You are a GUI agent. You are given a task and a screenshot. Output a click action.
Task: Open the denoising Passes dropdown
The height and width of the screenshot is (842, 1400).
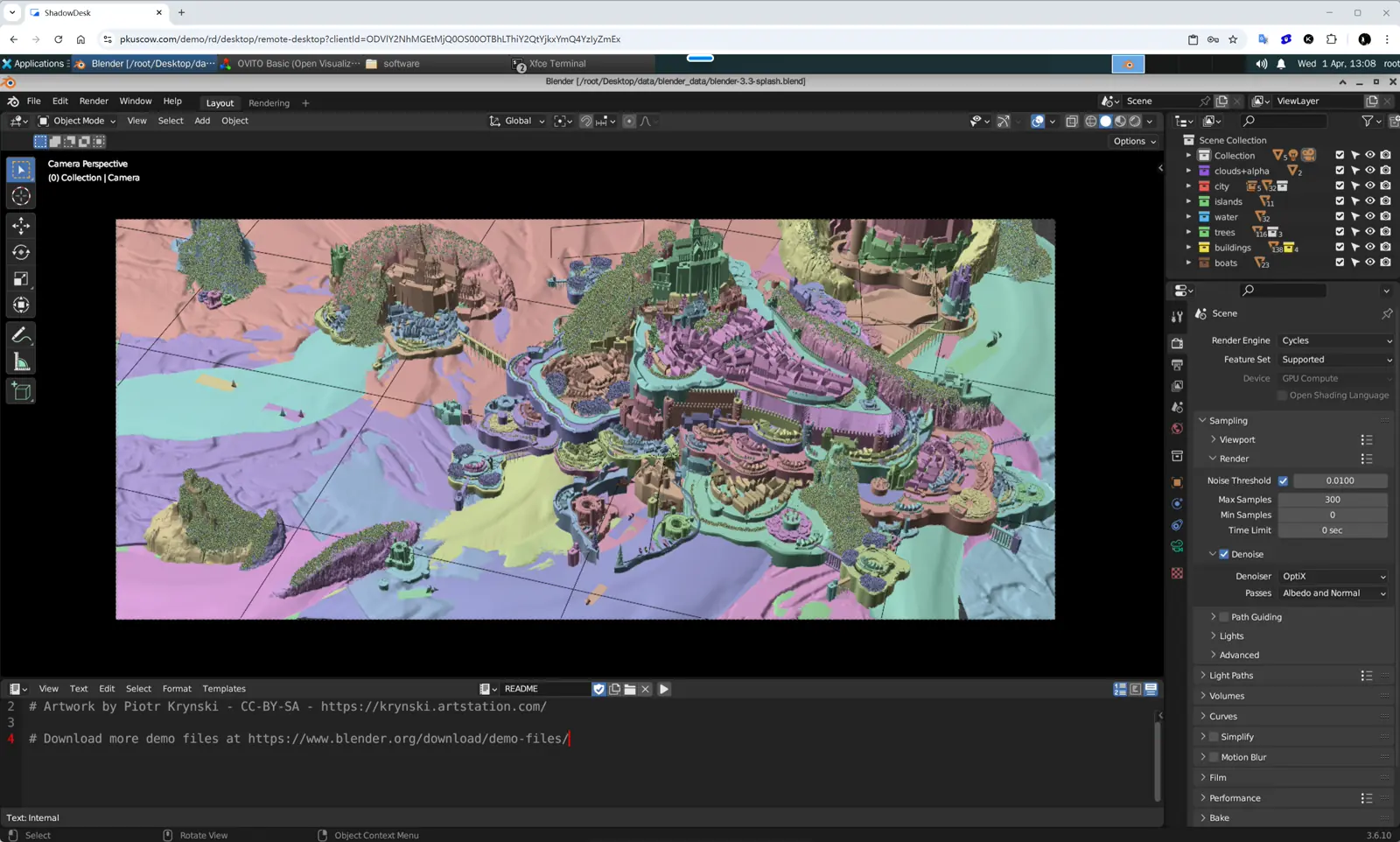tap(1333, 593)
